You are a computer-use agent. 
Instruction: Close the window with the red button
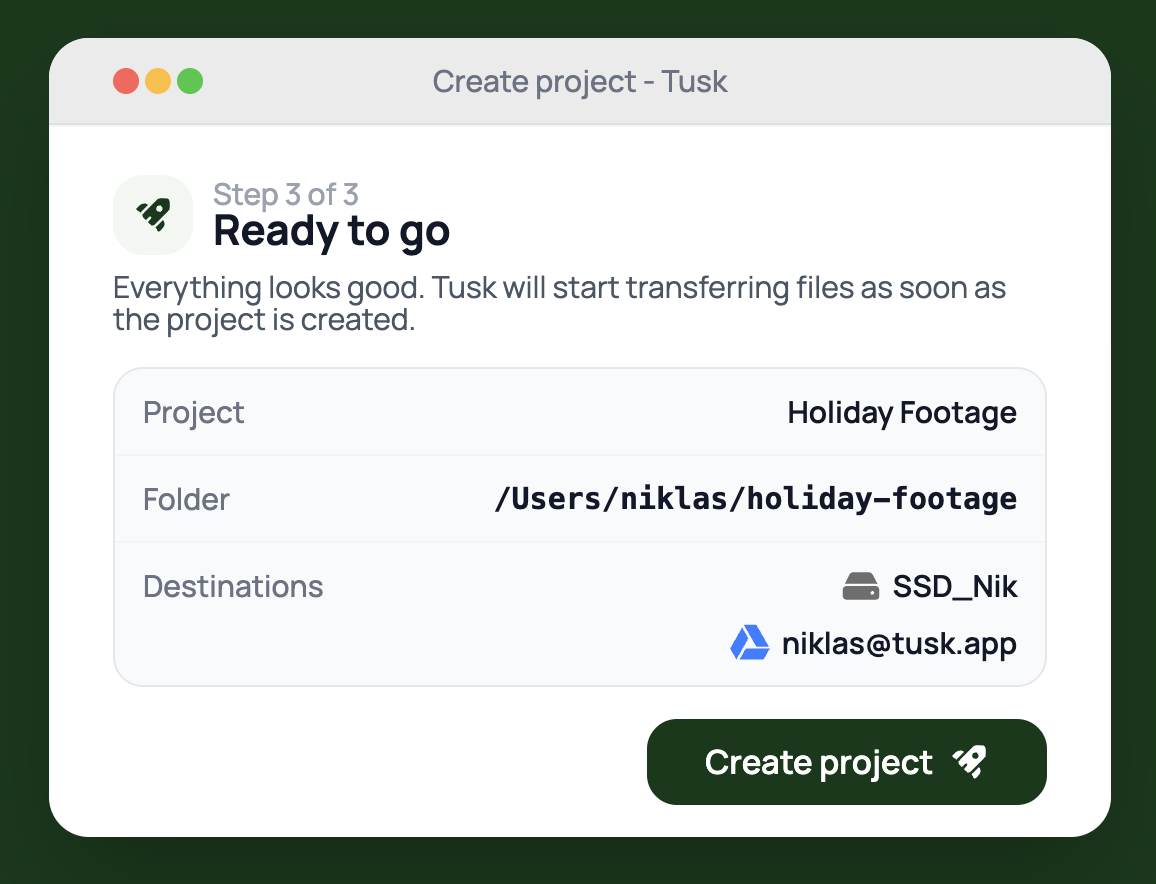point(126,81)
